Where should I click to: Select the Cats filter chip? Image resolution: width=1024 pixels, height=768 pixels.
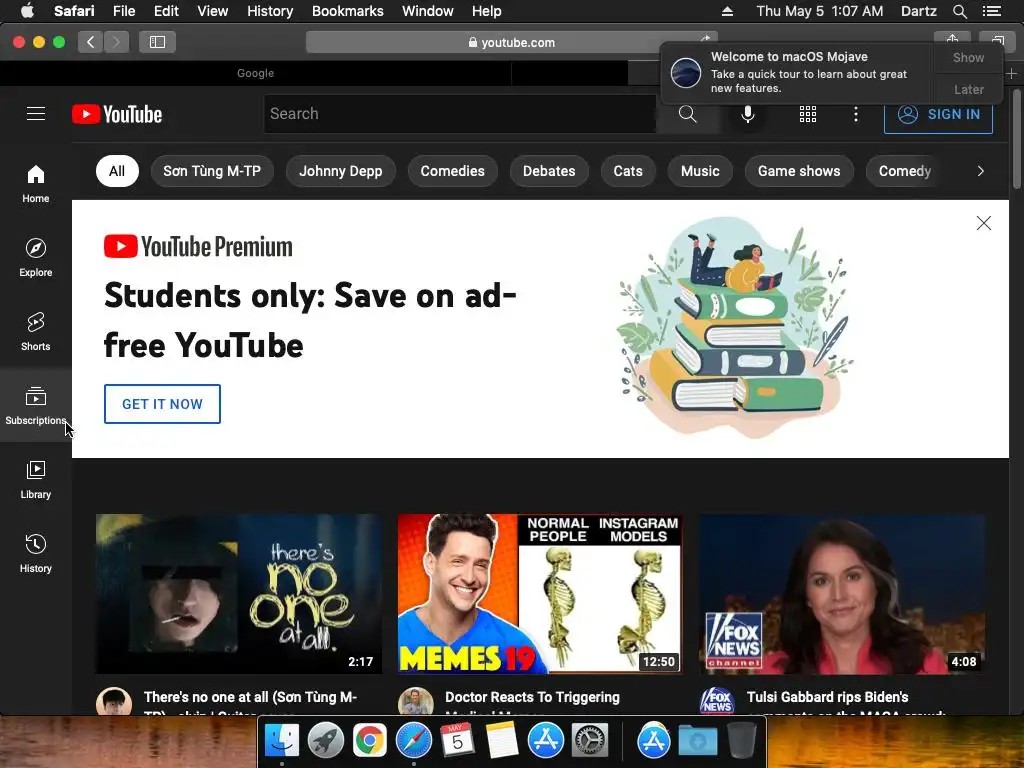(628, 171)
